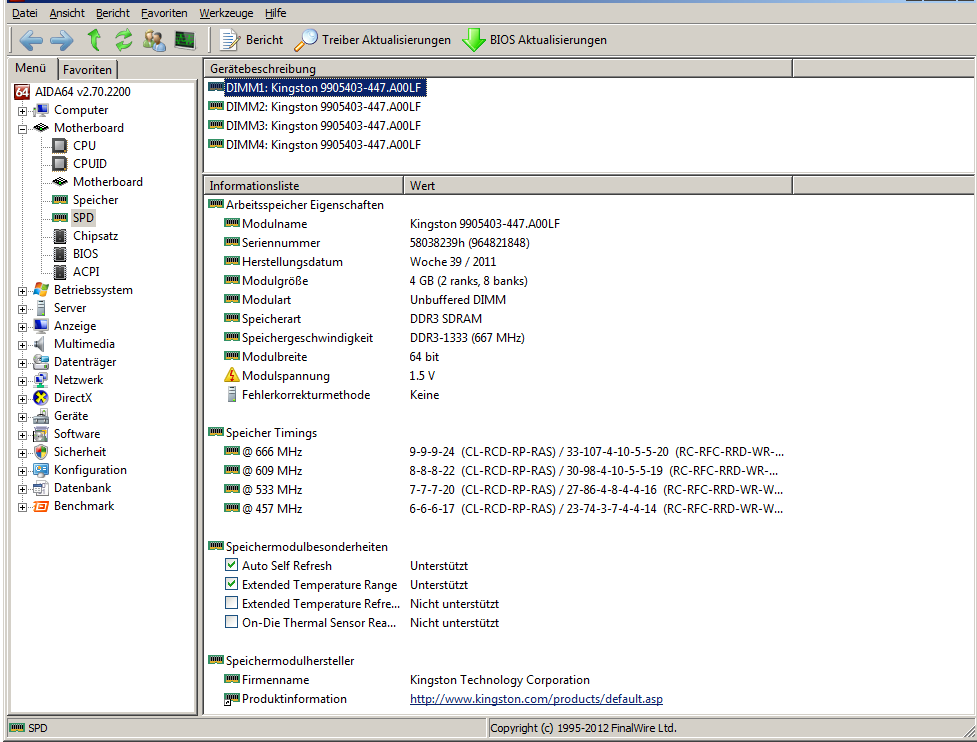Click the Software category icon
Viewport: 977px width, 742px height.
click(x=41, y=434)
